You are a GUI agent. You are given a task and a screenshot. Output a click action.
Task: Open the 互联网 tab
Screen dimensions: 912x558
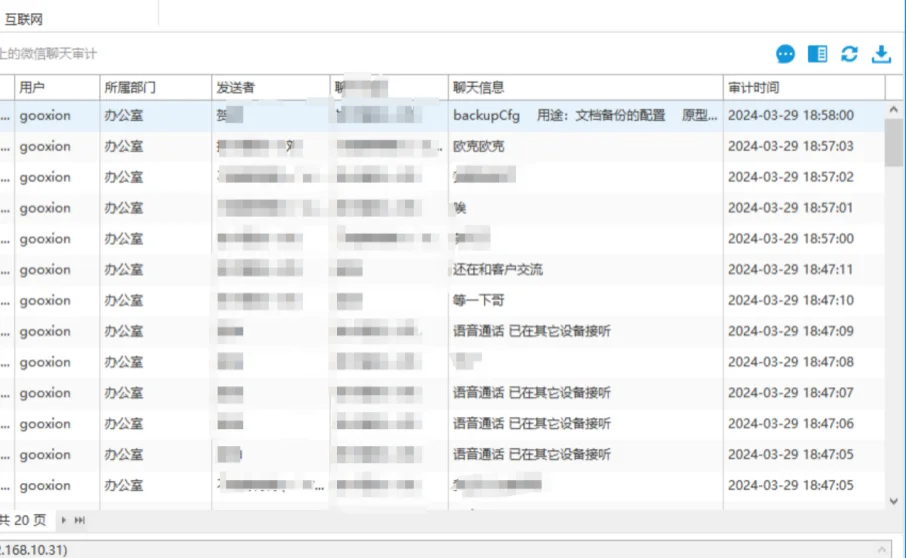[x=24, y=19]
